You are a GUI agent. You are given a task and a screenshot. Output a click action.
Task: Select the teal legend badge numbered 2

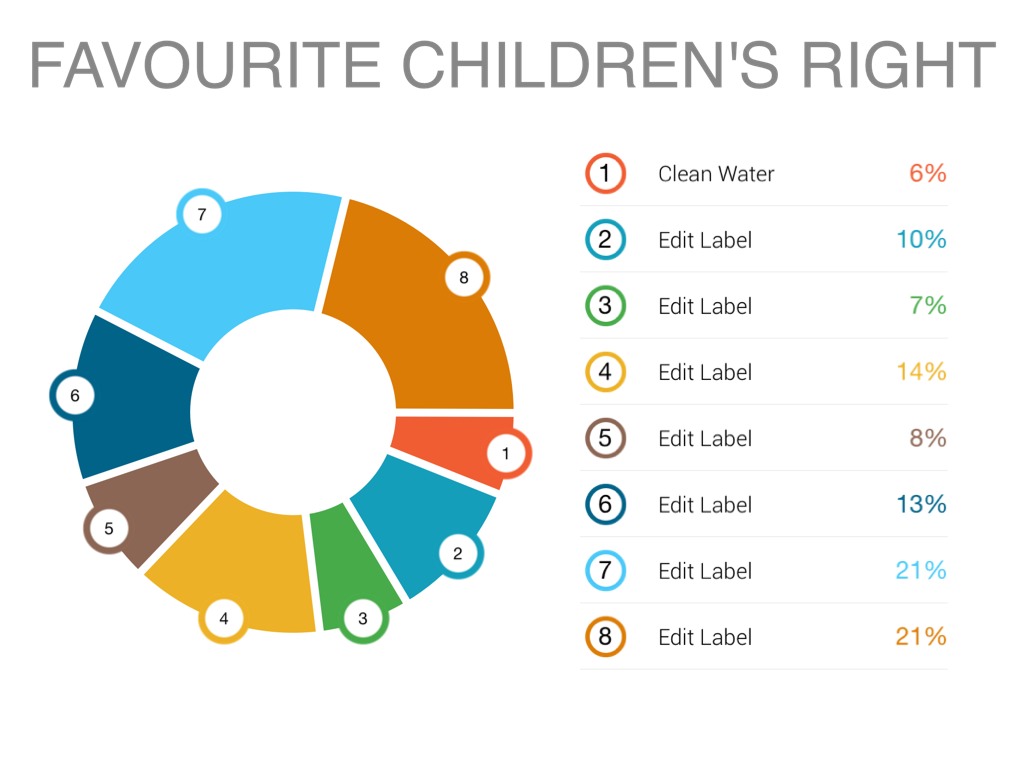[x=605, y=240]
